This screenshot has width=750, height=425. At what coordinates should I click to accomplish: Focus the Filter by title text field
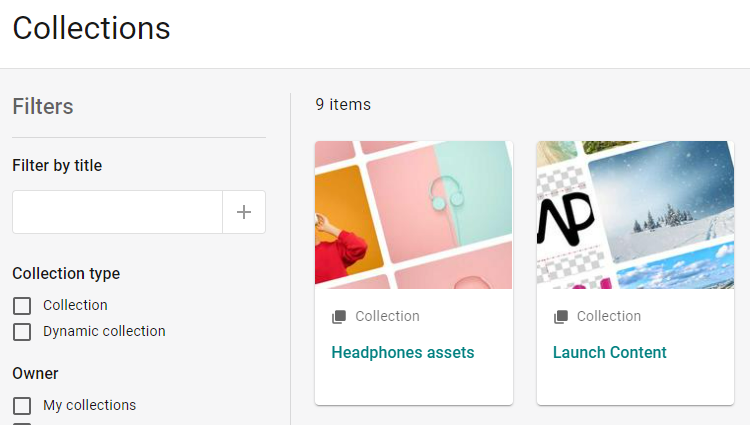(117, 212)
